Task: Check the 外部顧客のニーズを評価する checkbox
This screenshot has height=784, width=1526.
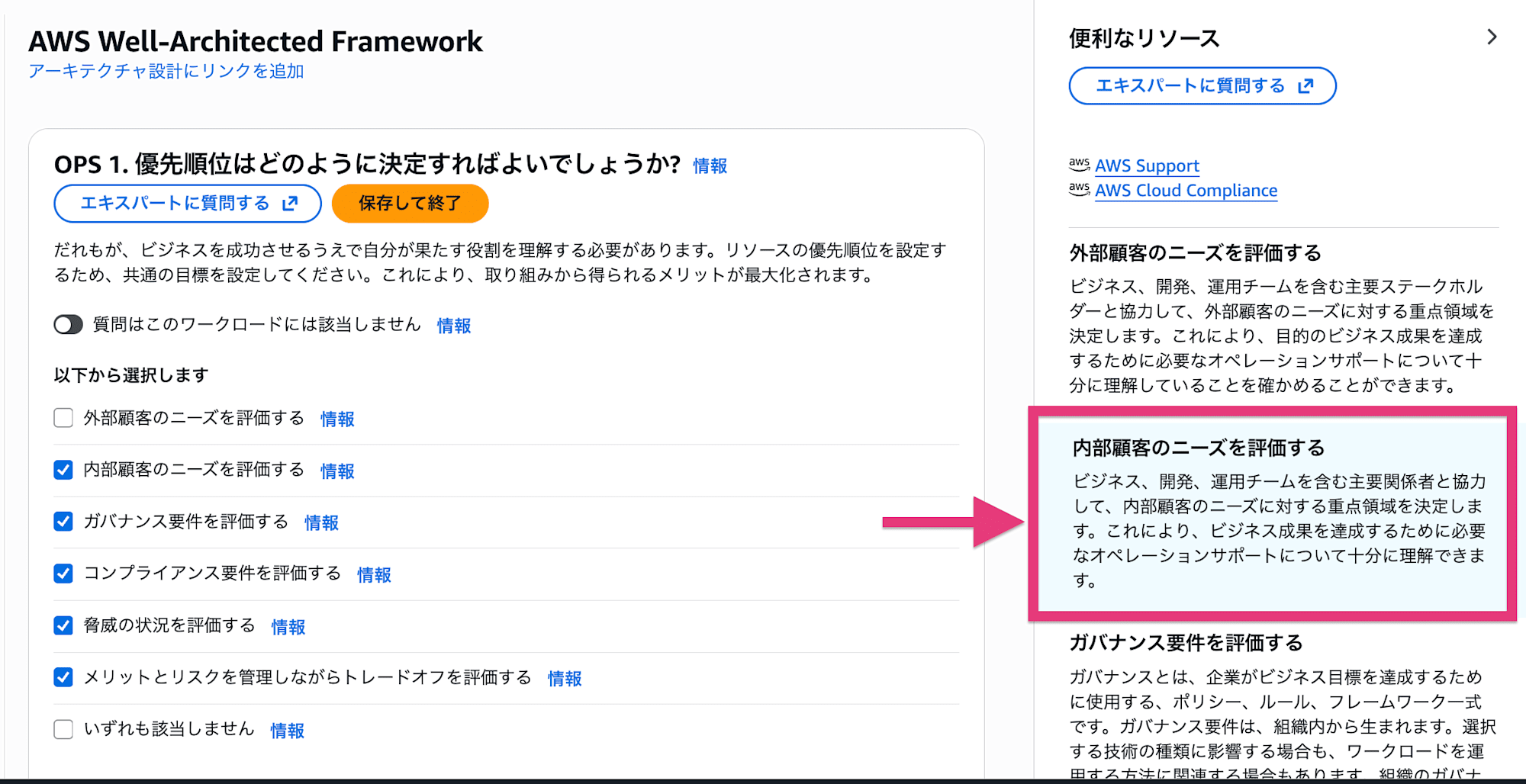Action: pos(63,418)
